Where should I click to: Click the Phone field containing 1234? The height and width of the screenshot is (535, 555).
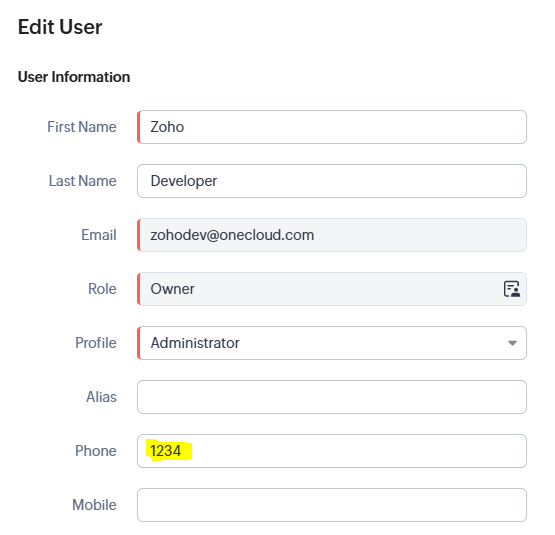click(332, 451)
